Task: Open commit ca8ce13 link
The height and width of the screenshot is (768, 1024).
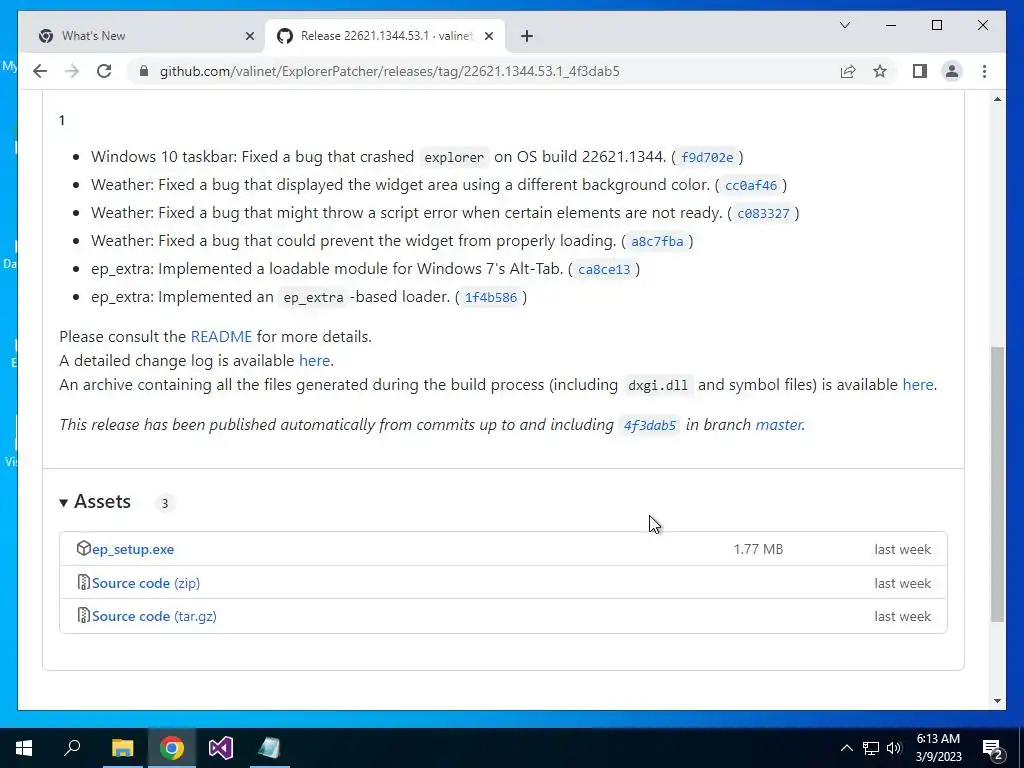Action: [x=604, y=270]
